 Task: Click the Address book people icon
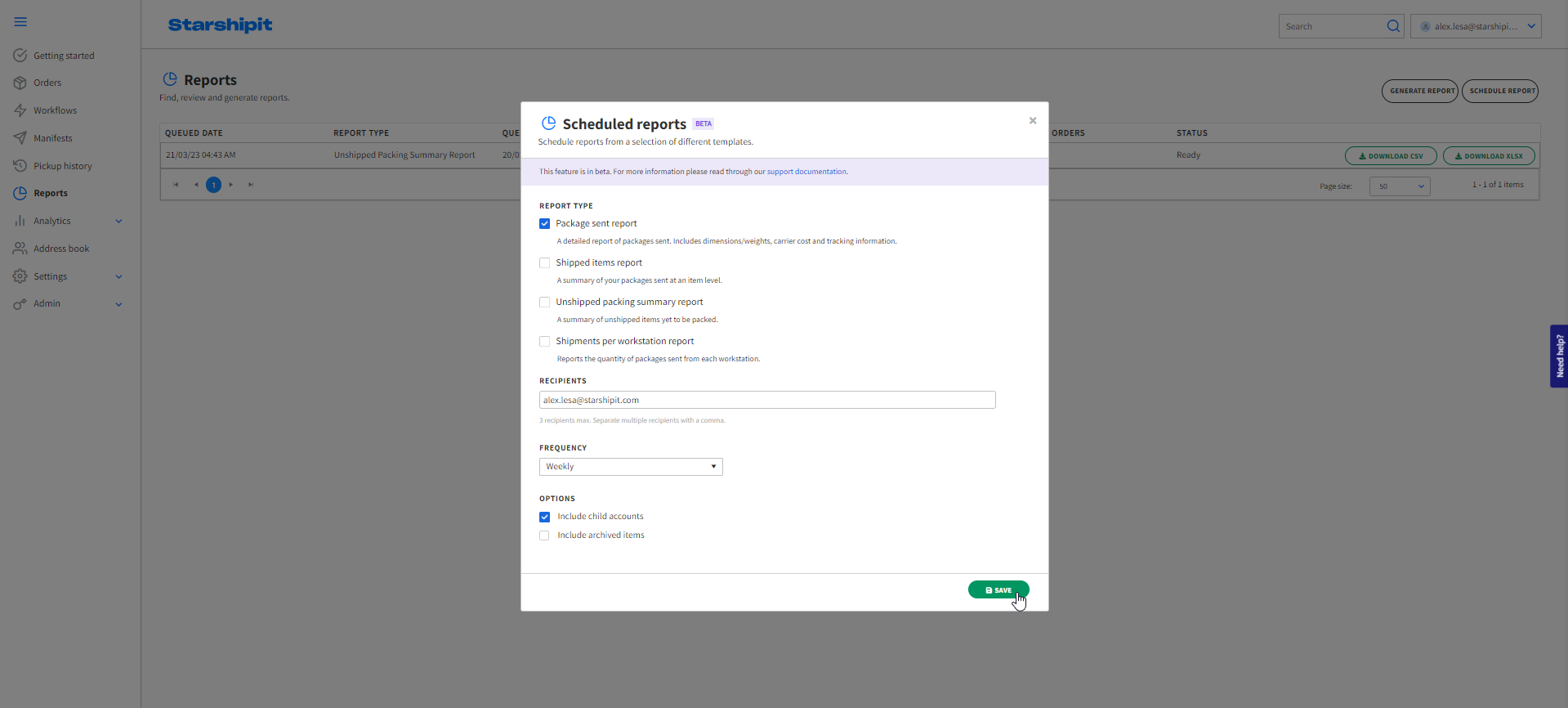point(20,249)
